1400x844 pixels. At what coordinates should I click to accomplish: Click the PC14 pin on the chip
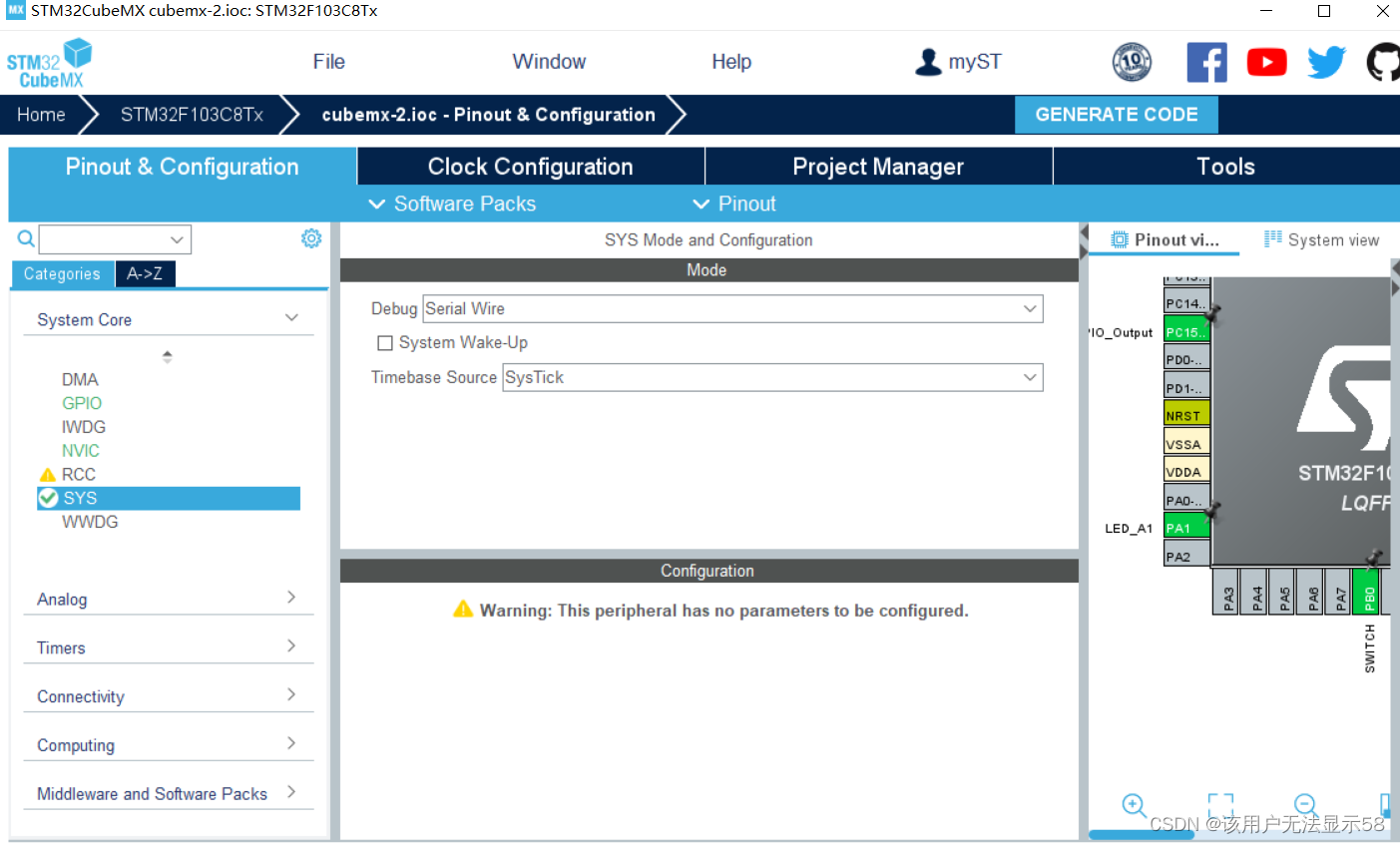click(x=1187, y=302)
